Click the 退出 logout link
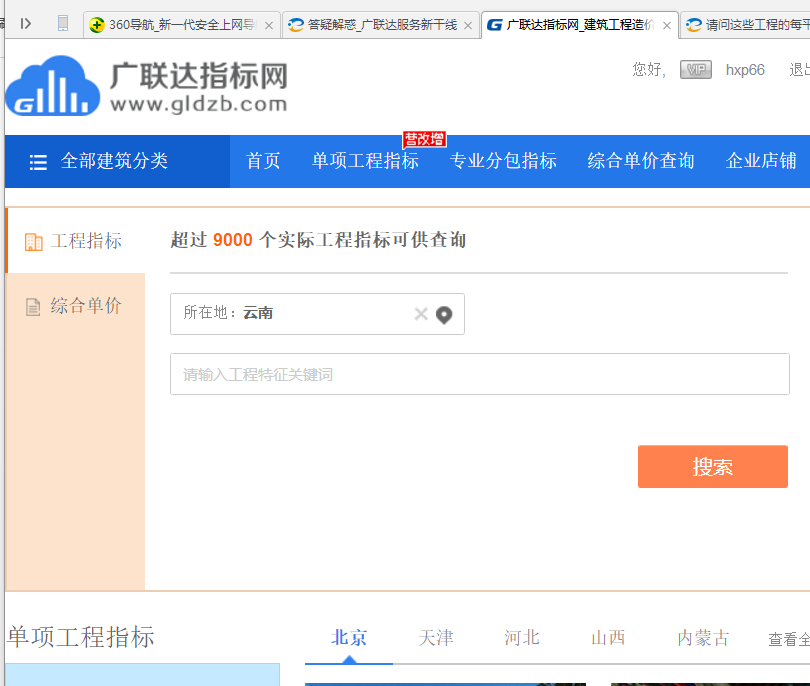This screenshot has height=686, width=810. (799, 70)
